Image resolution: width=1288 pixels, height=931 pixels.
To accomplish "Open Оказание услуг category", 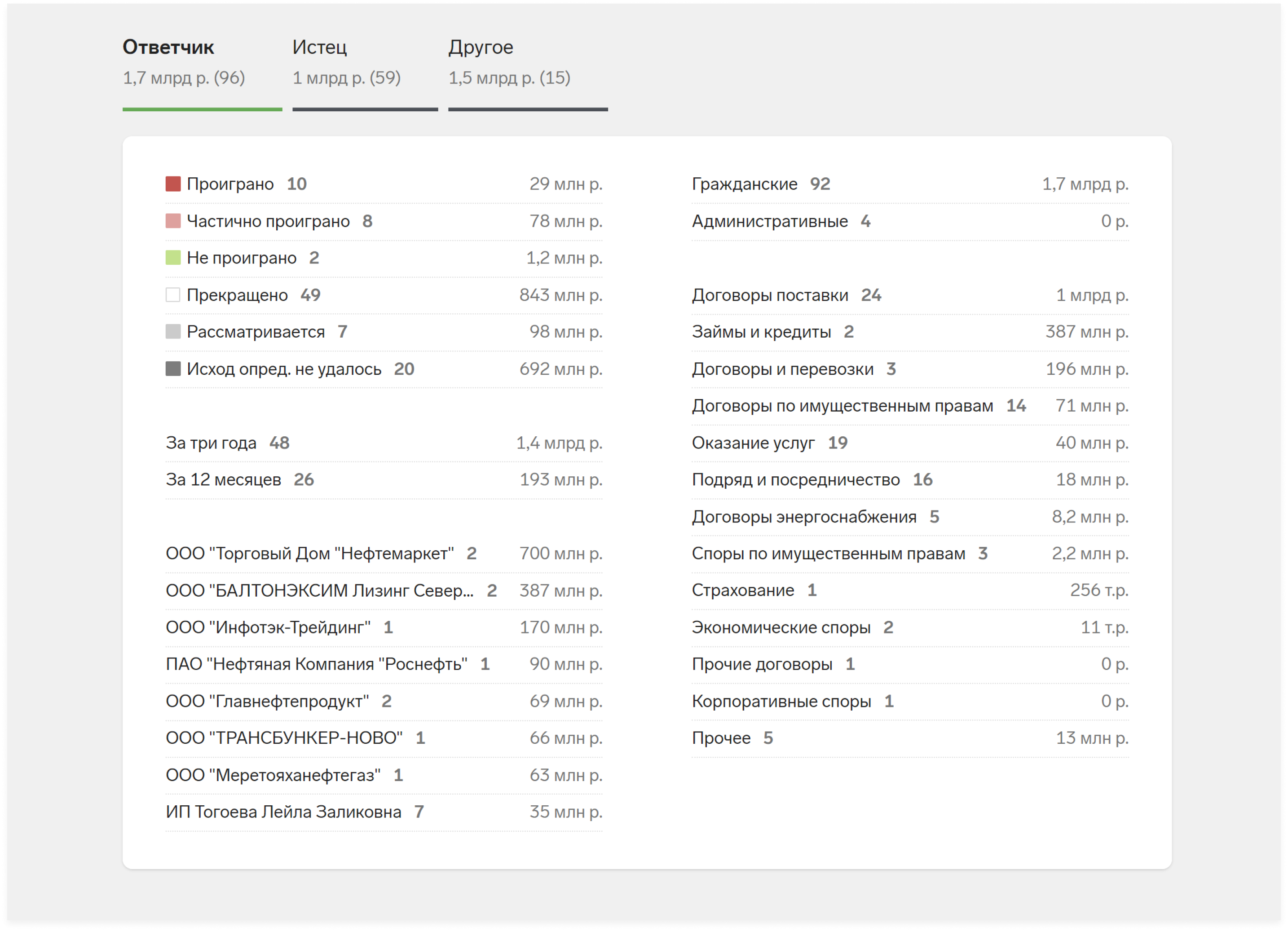I will (753, 443).
